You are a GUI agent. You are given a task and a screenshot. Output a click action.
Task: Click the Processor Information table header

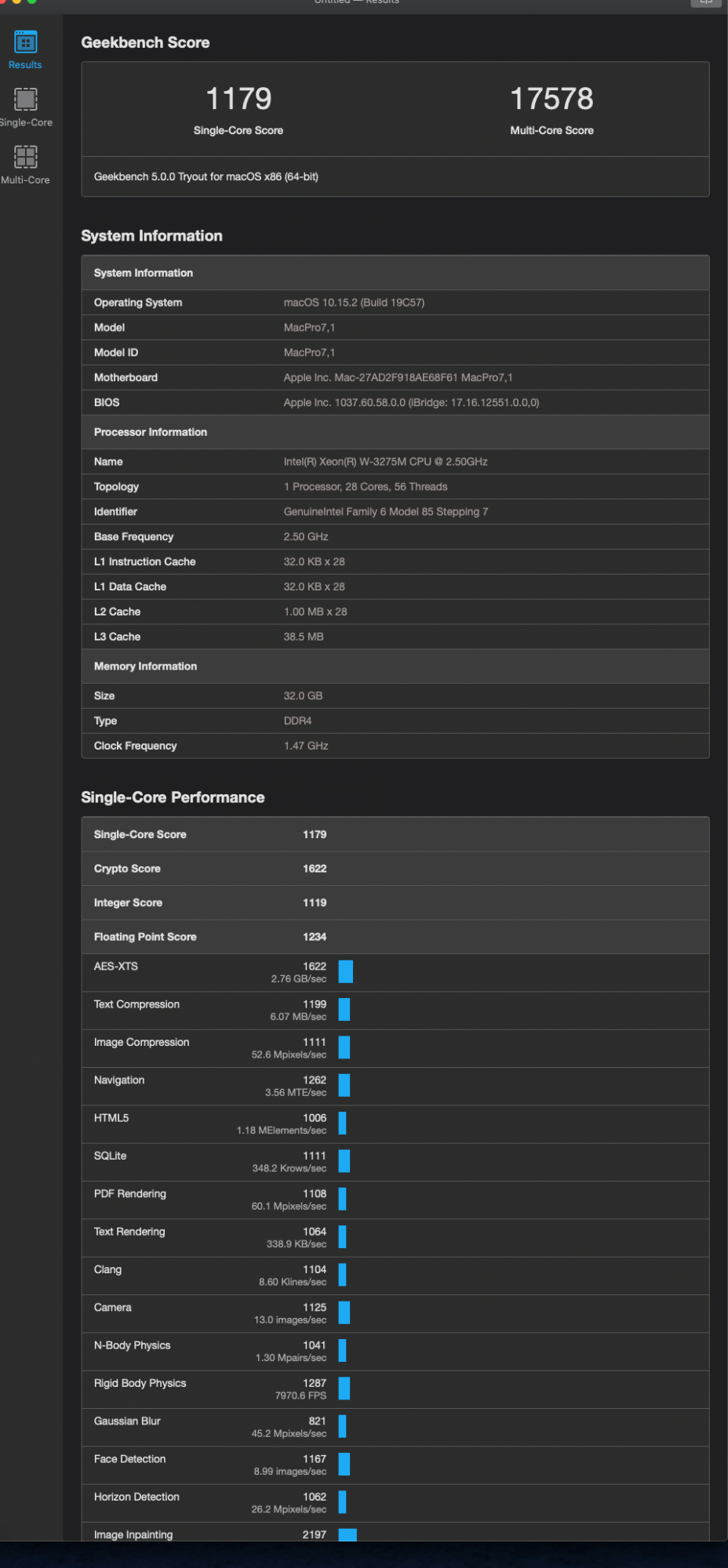[151, 432]
